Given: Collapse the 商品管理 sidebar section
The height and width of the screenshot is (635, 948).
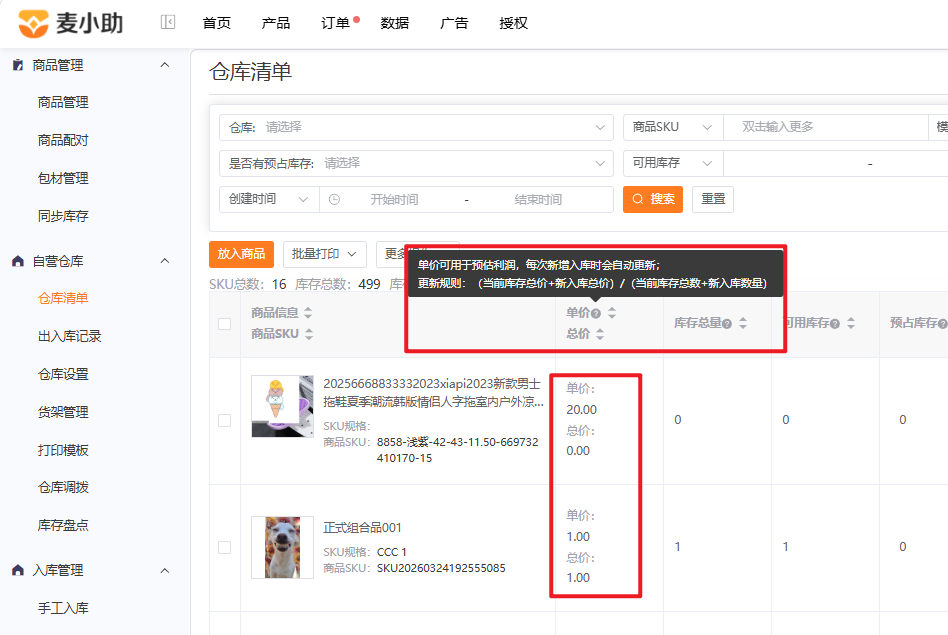Looking at the screenshot, I should click(x=164, y=65).
